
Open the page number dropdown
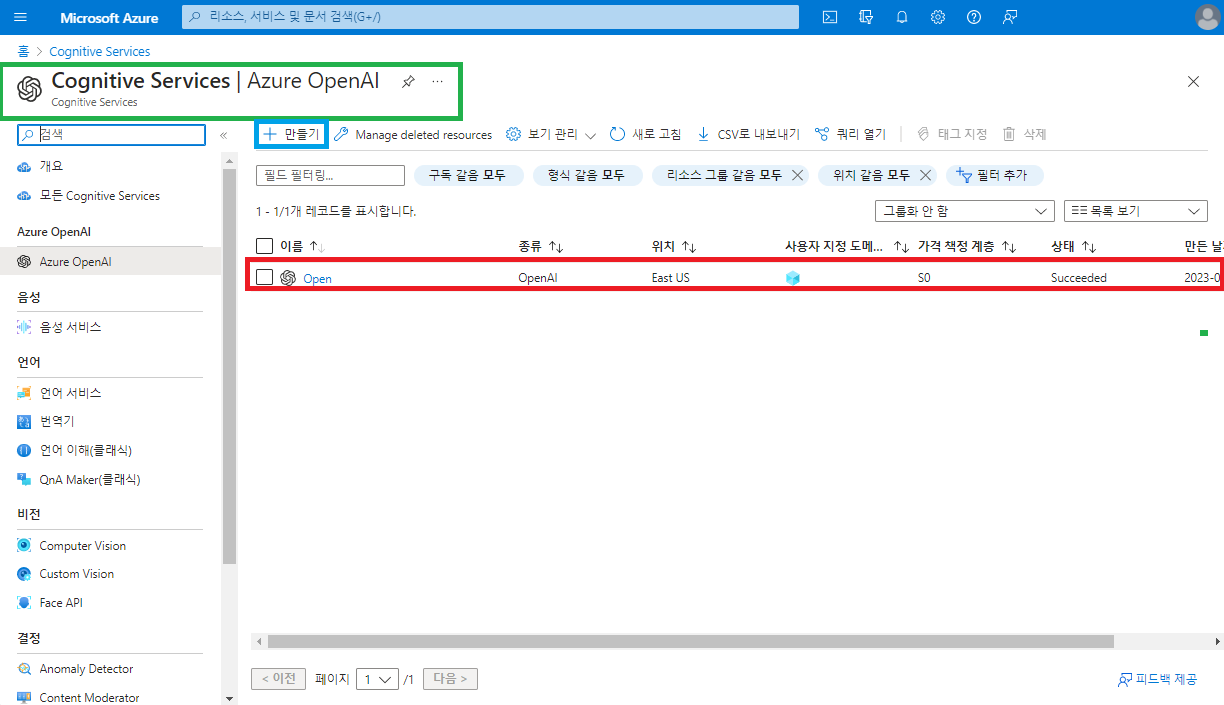pyautogui.click(x=377, y=679)
